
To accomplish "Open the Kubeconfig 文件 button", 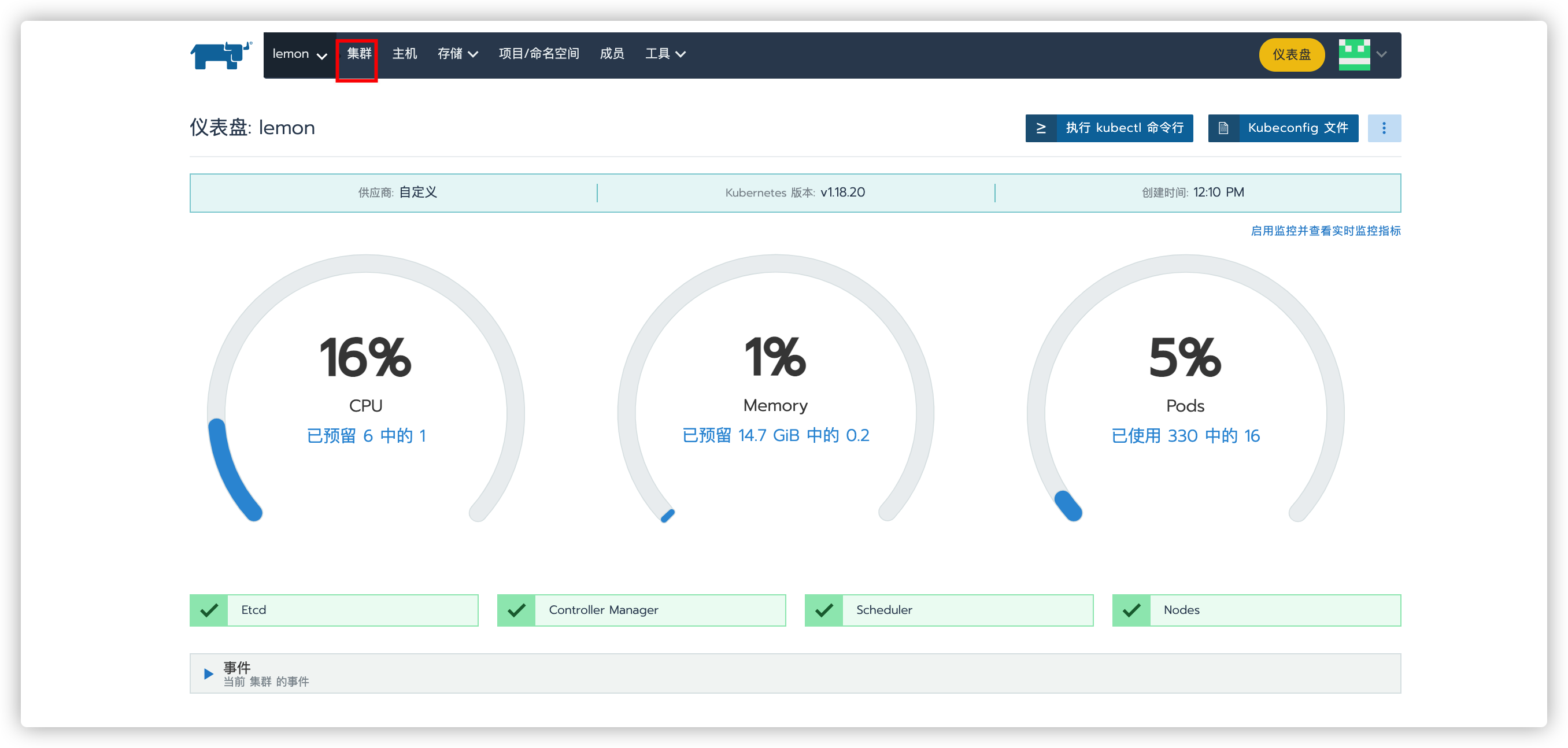I will pos(1282,128).
